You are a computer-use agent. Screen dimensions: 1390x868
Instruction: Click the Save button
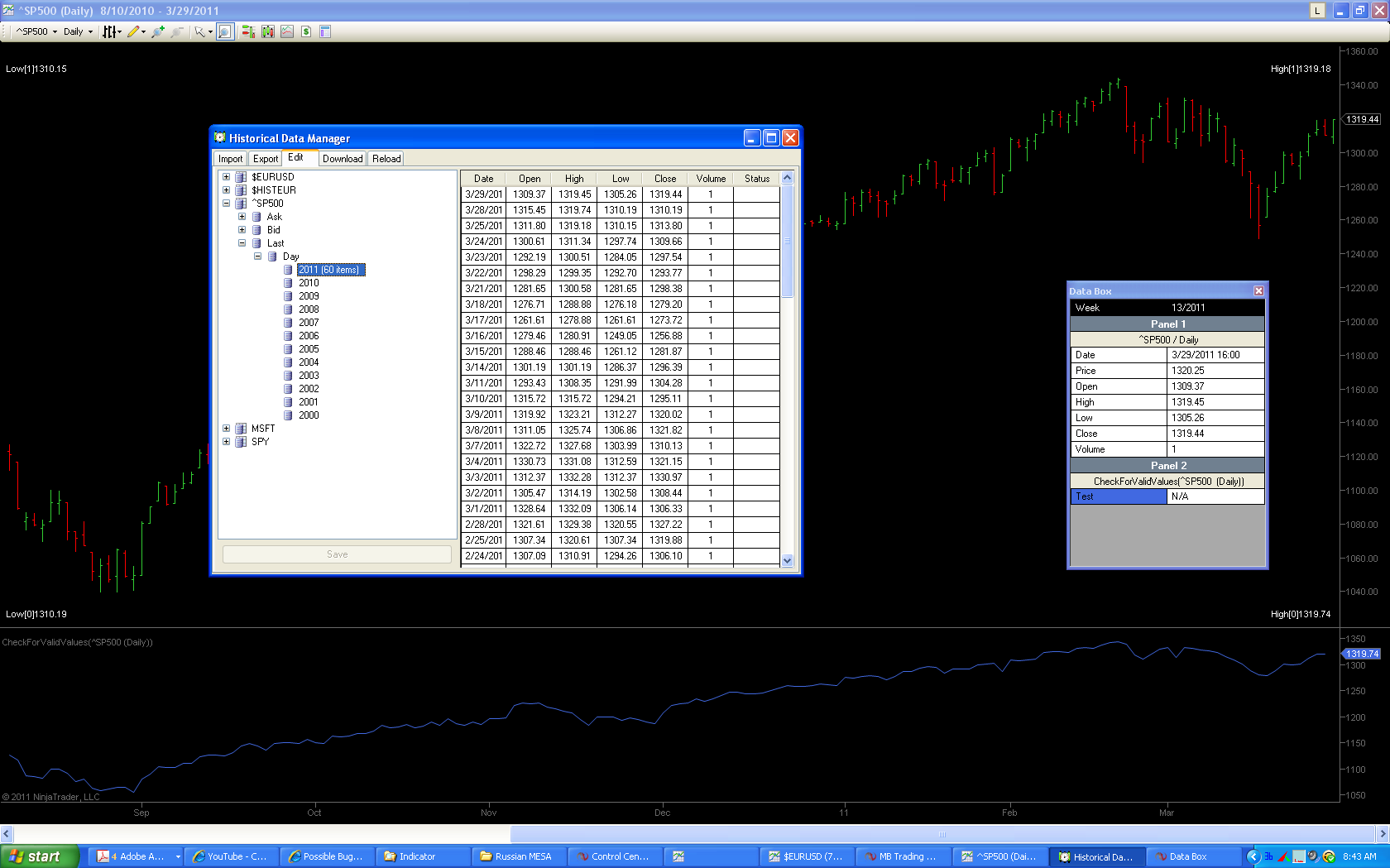[337, 554]
